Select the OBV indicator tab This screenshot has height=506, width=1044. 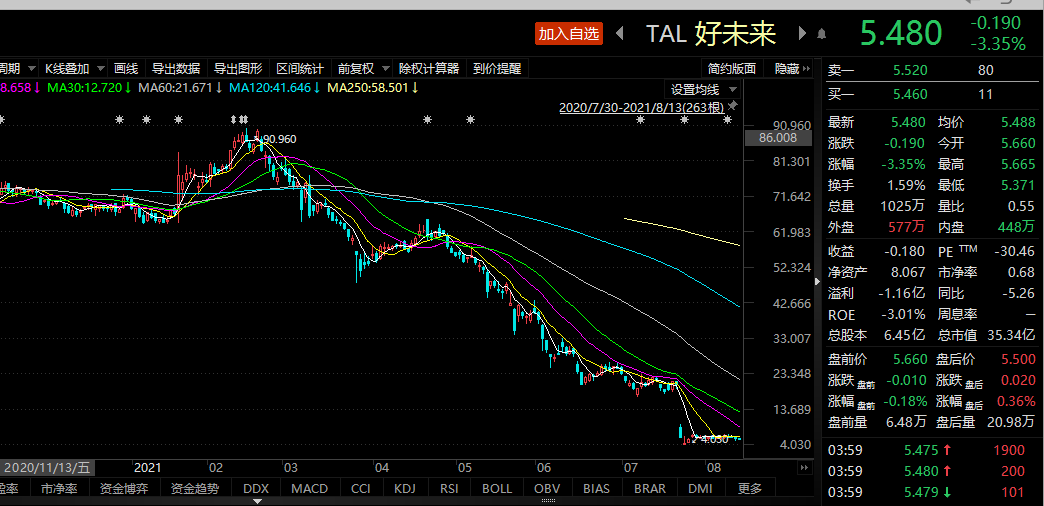tap(549, 489)
